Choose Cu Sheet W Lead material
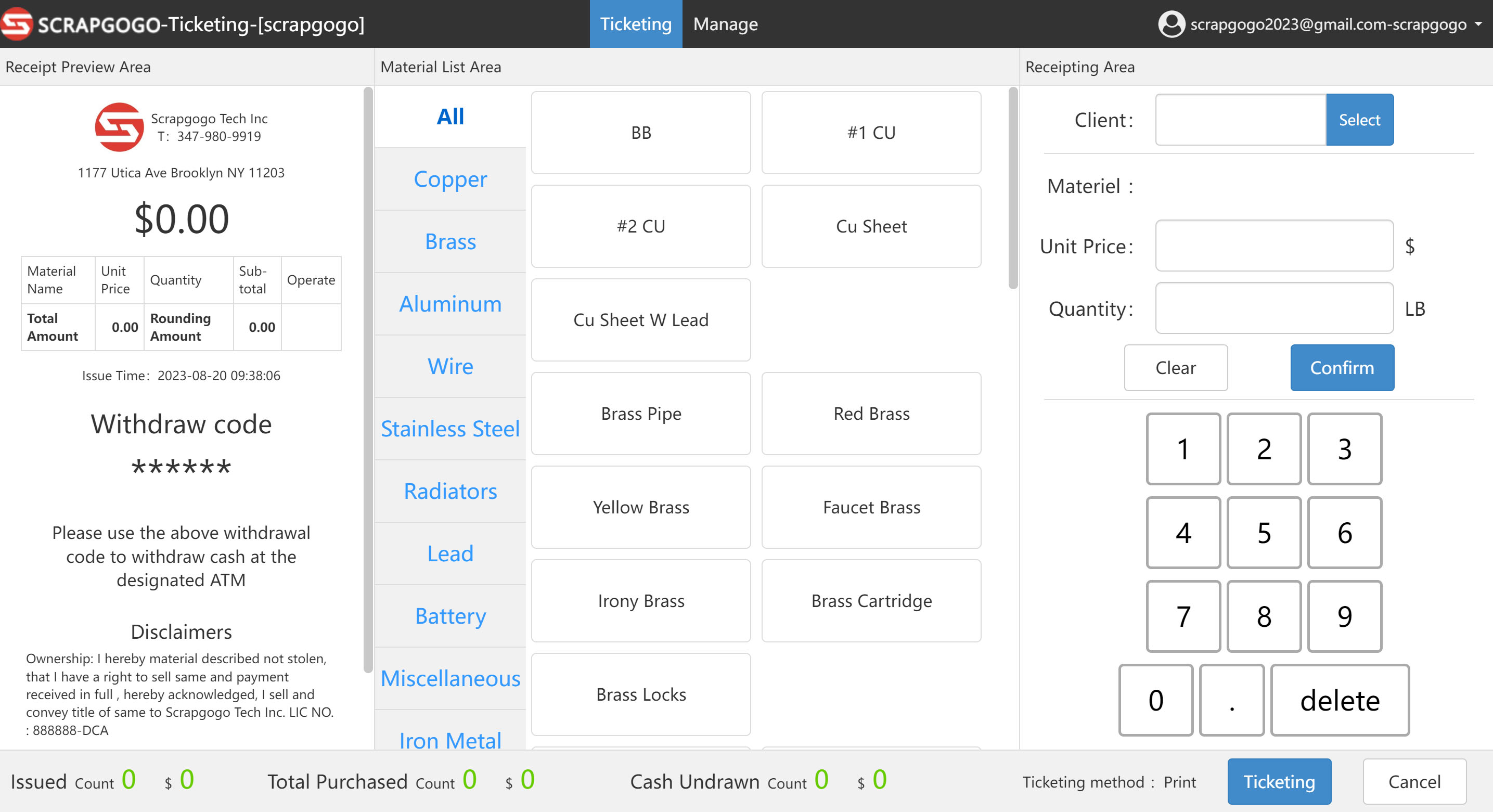1493x812 pixels. tap(641, 320)
